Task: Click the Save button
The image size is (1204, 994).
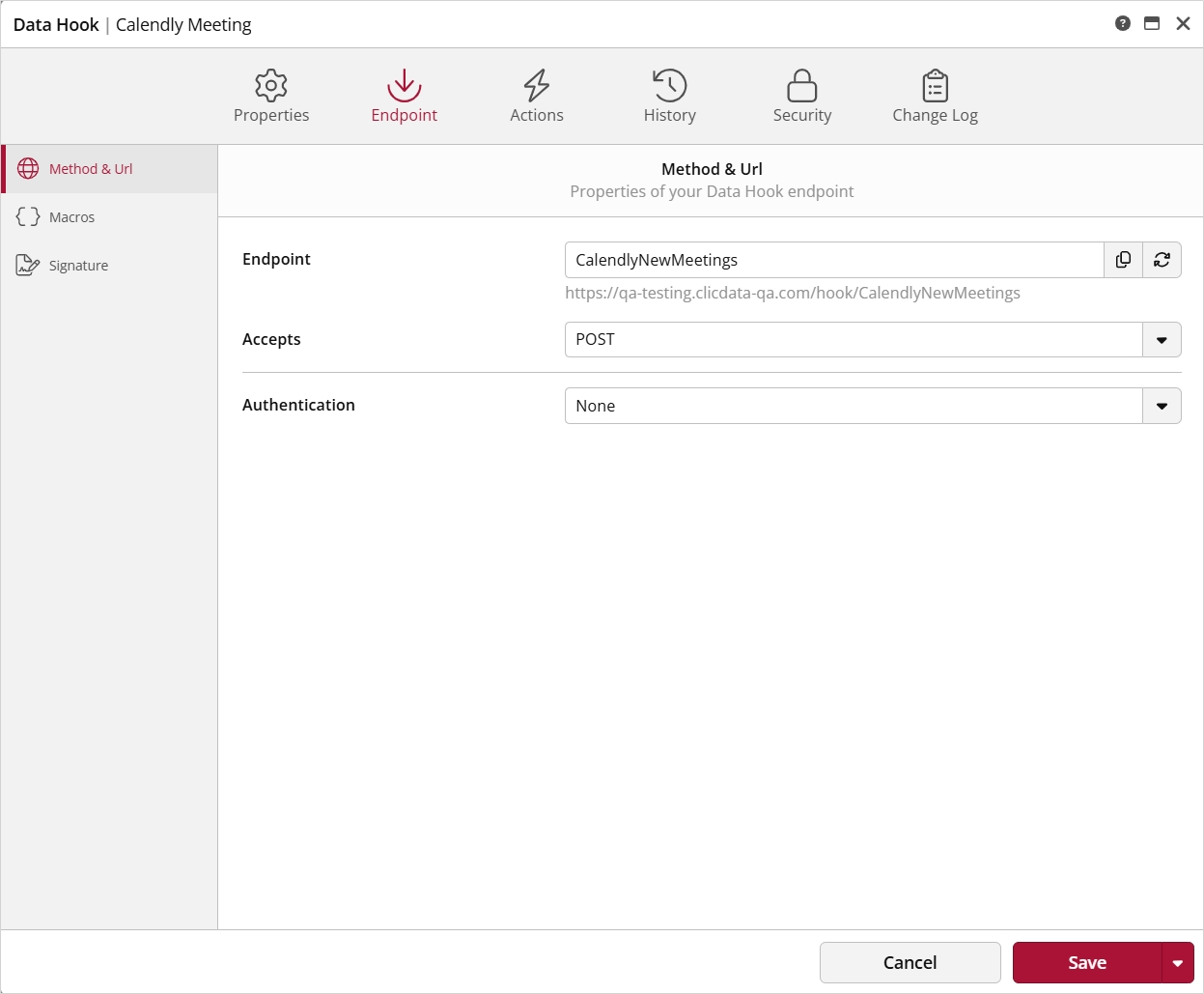Action: click(1087, 963)
